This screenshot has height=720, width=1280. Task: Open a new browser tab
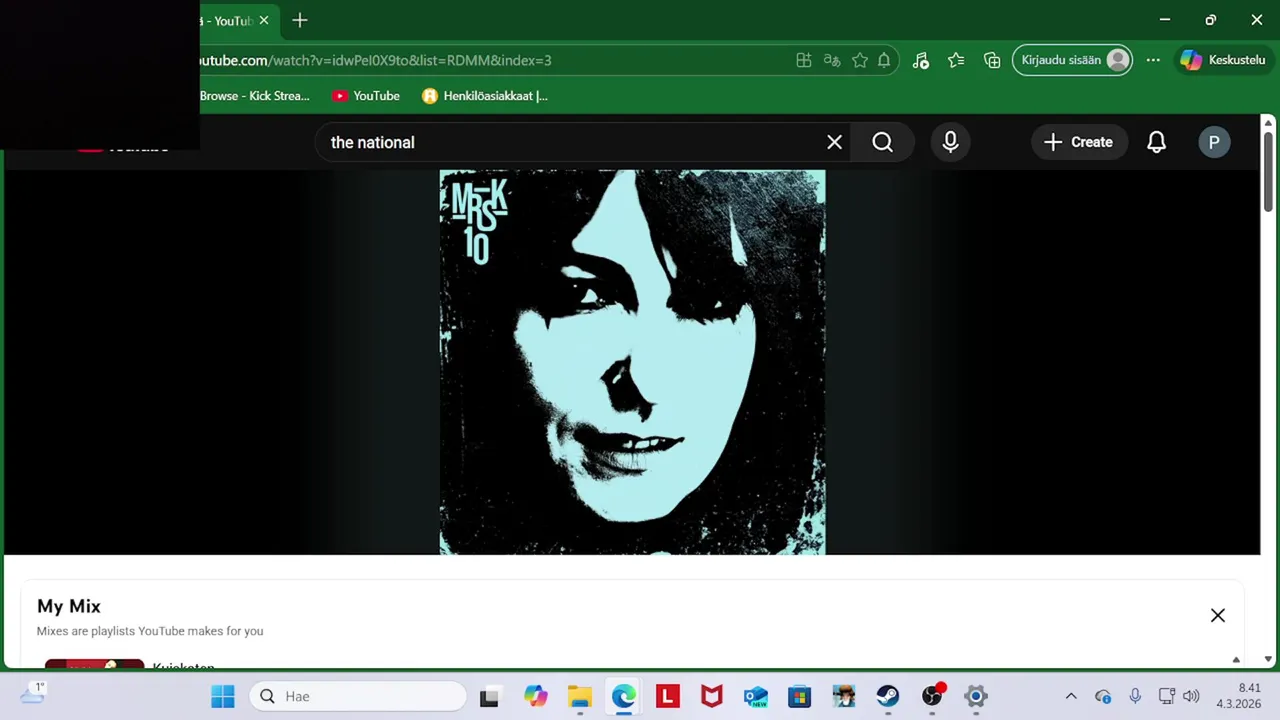[x=299, y=20]
